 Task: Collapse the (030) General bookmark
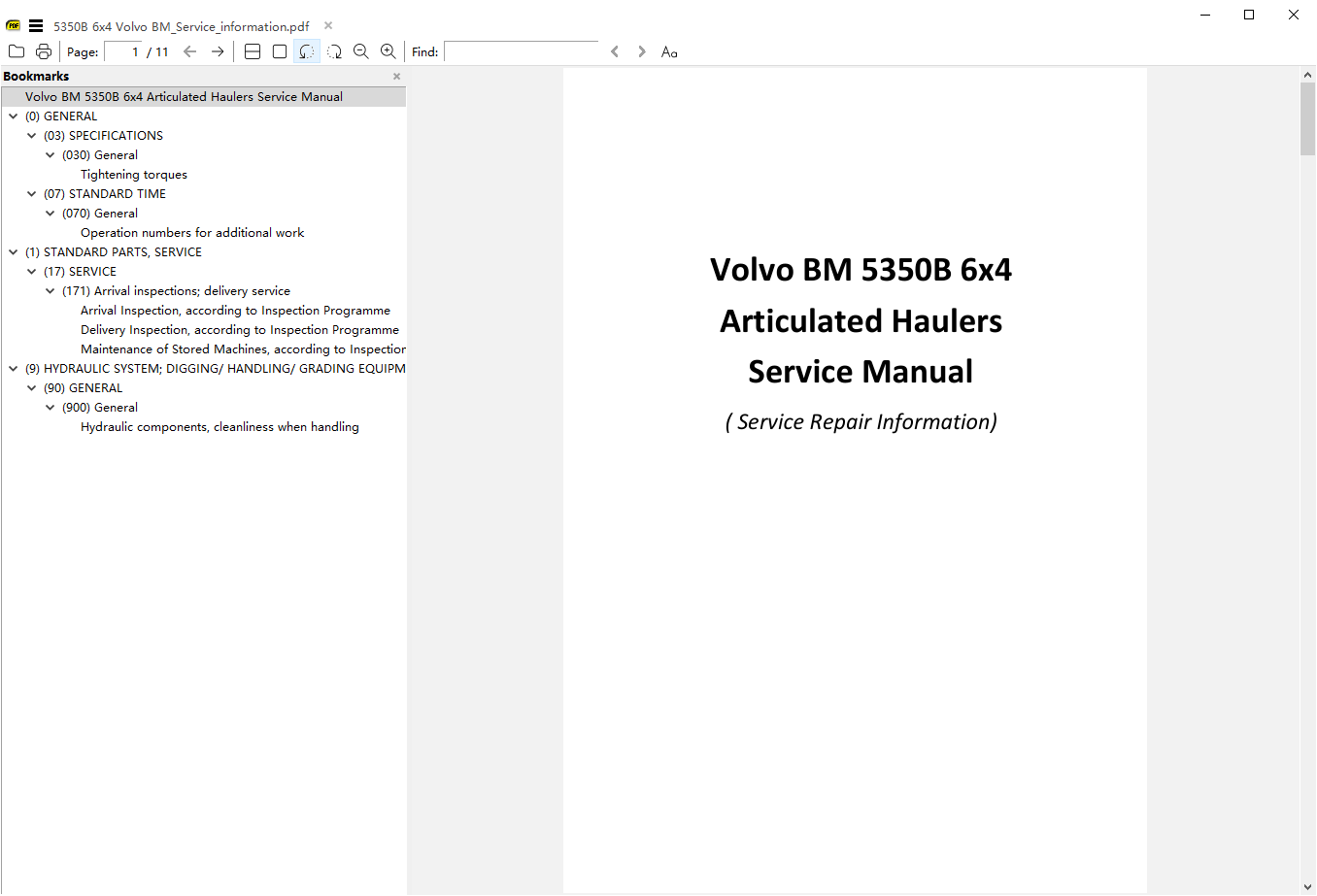pos(51,154)
